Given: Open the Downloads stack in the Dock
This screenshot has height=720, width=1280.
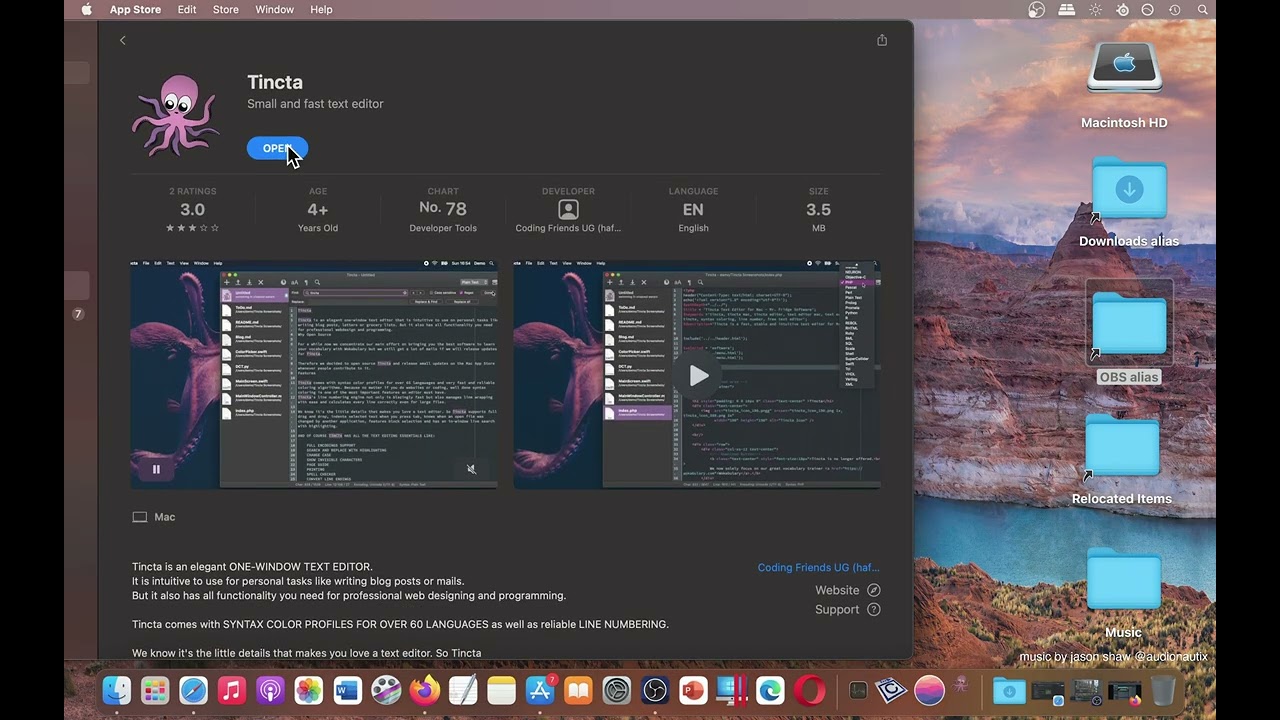Looking at the screenshot, I should (1009, 690).
